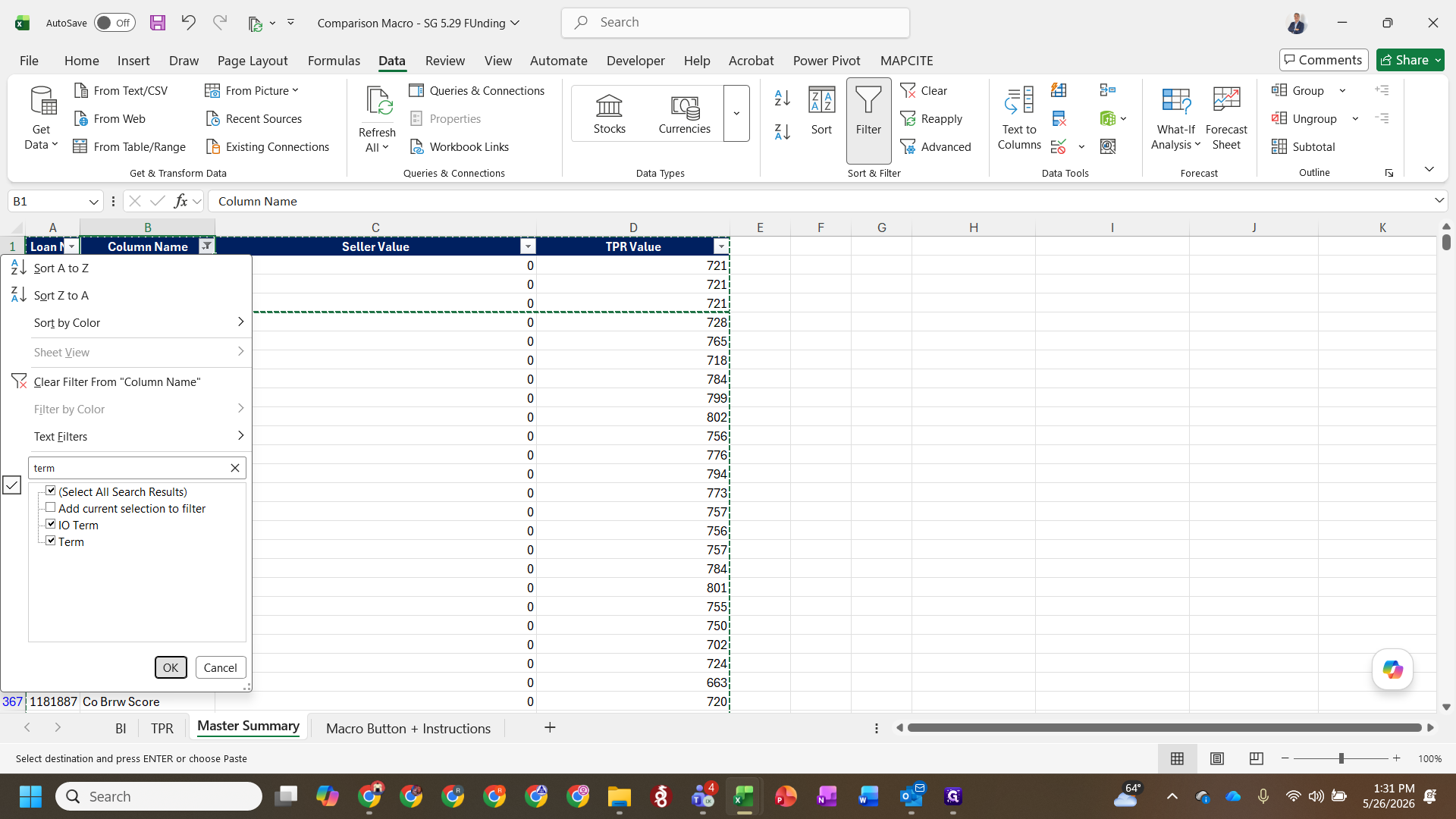Create a Forecast Sheet
This screenshot has height=819, width=1456.
click(1226, 118)
